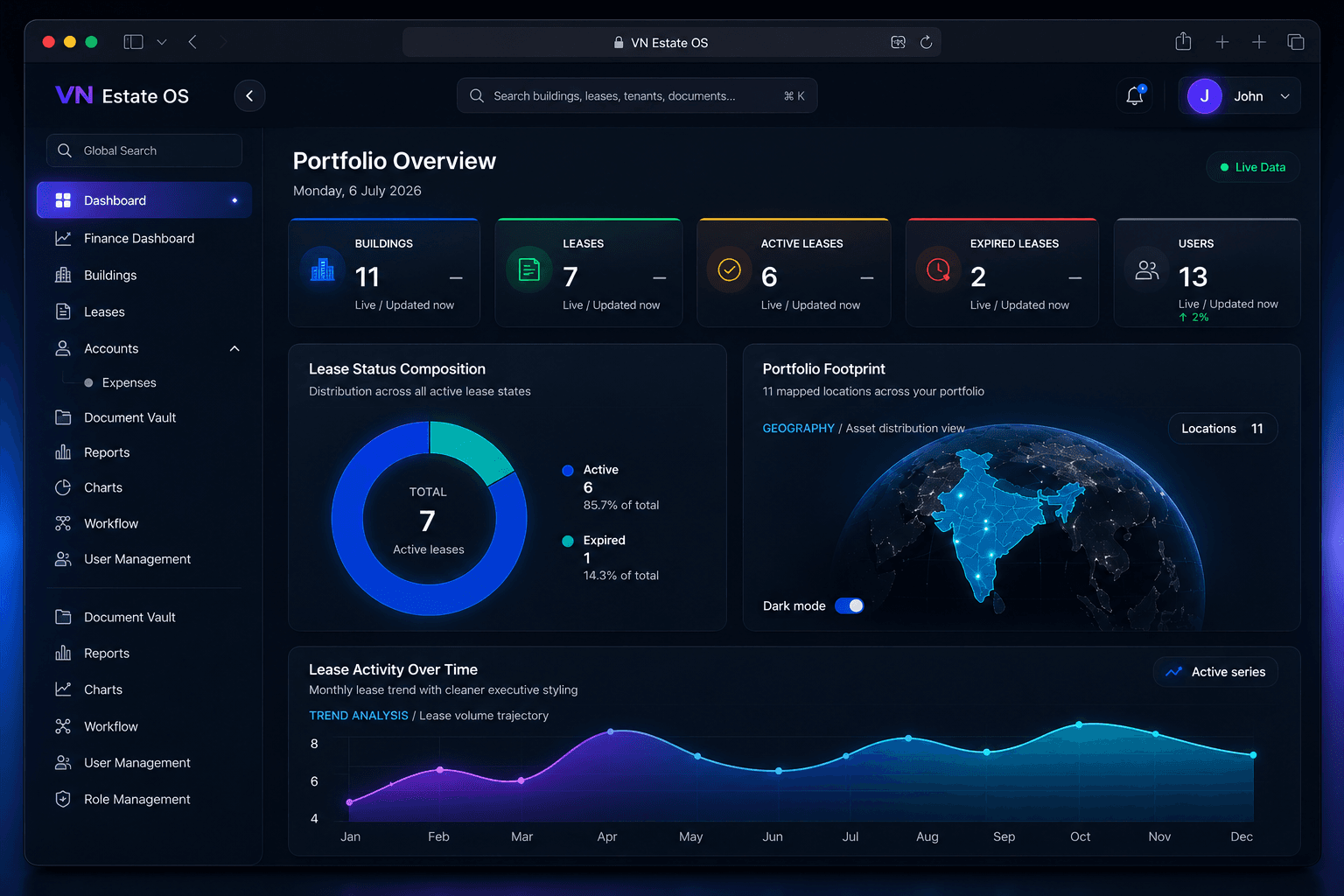Click the Monday, 6 July 2026 date
The height and width of the screenshot is (896, 1344).
pyautogui.click(x=357, y=191)
